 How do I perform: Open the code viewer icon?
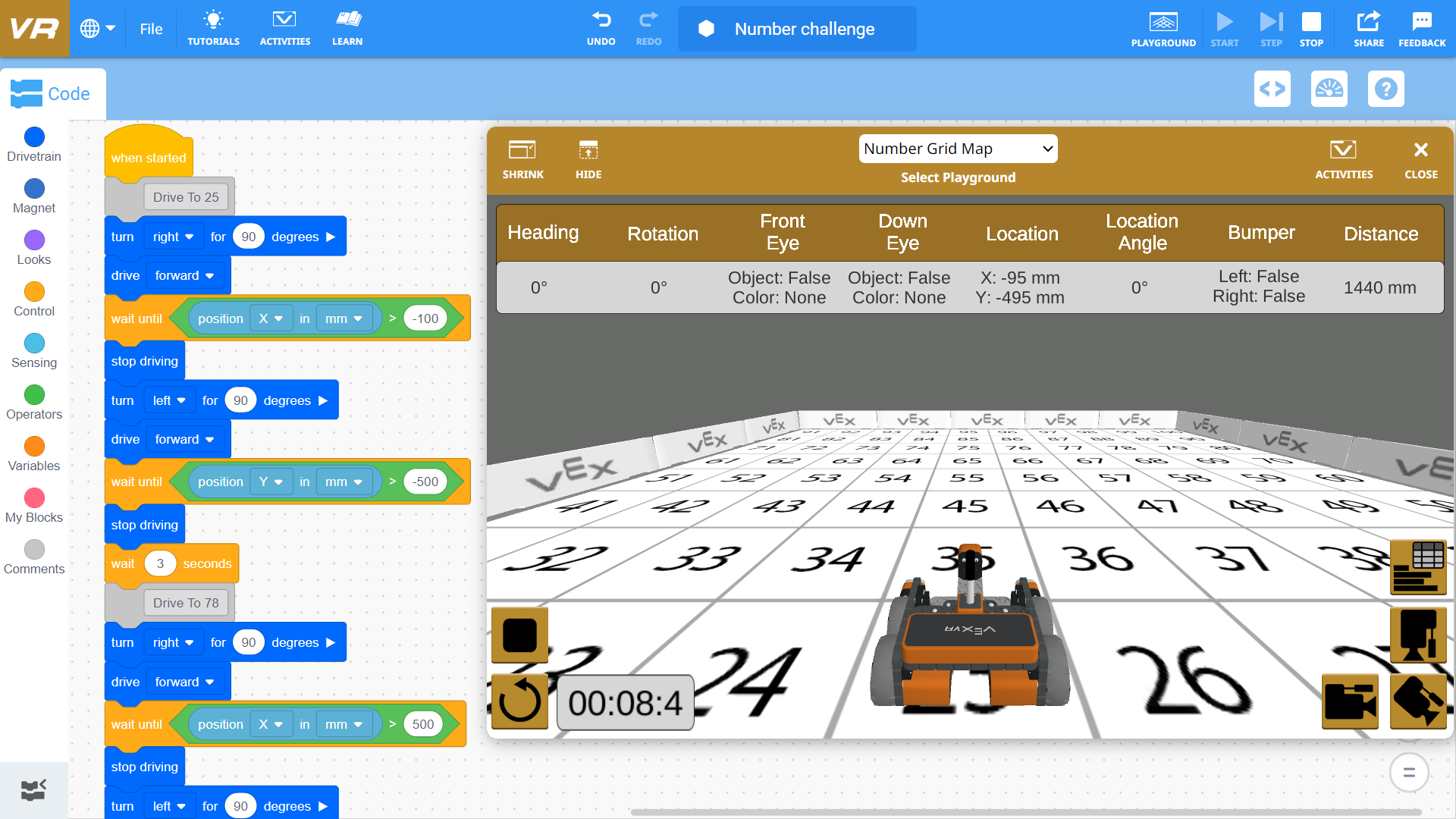pyautogui.click(x=1272, y=89)
